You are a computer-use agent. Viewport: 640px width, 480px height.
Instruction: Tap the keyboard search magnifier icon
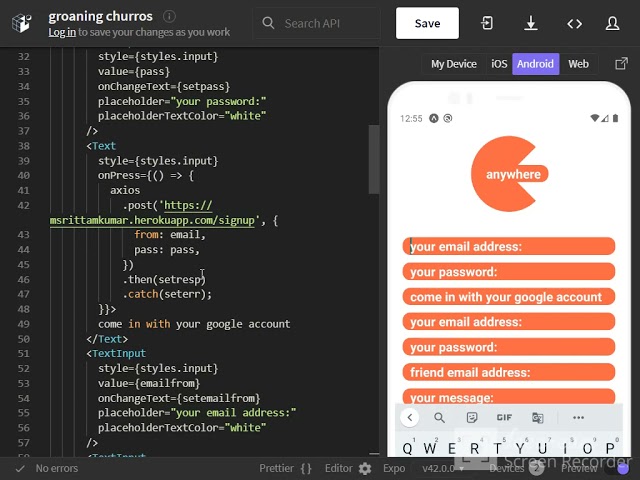click(439, 417)
